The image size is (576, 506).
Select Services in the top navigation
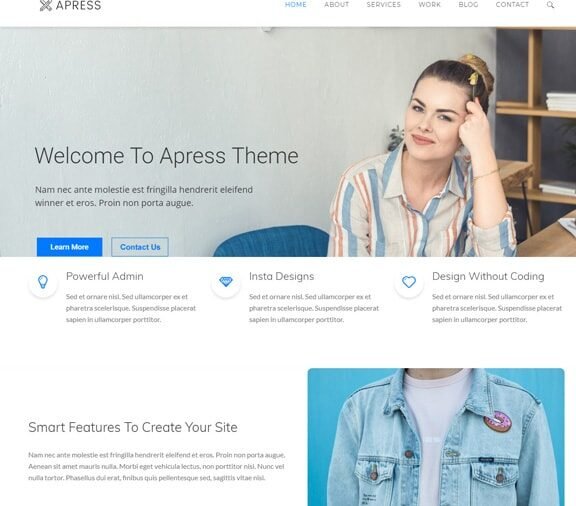(384, 5)
